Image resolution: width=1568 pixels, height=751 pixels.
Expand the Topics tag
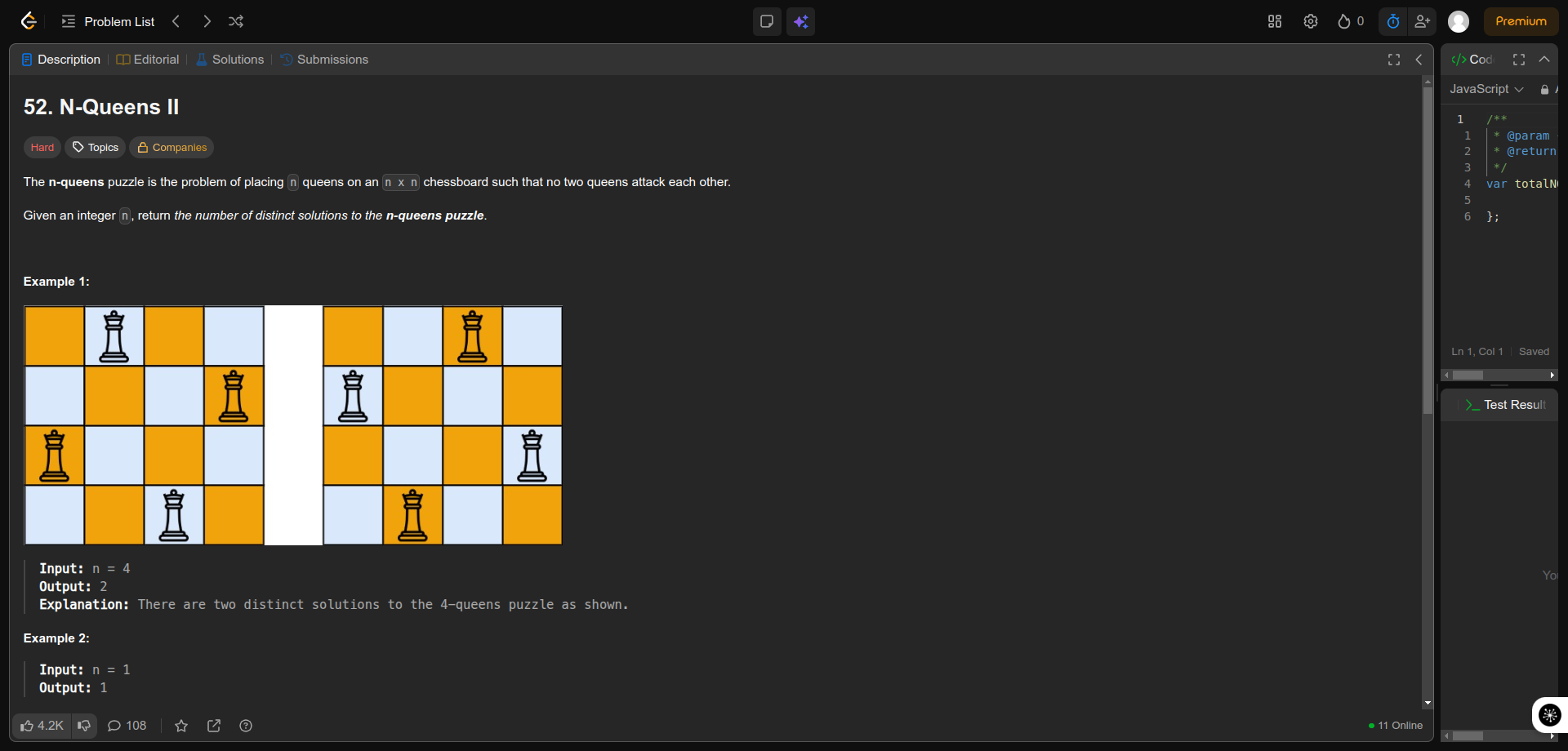(96, 148)
